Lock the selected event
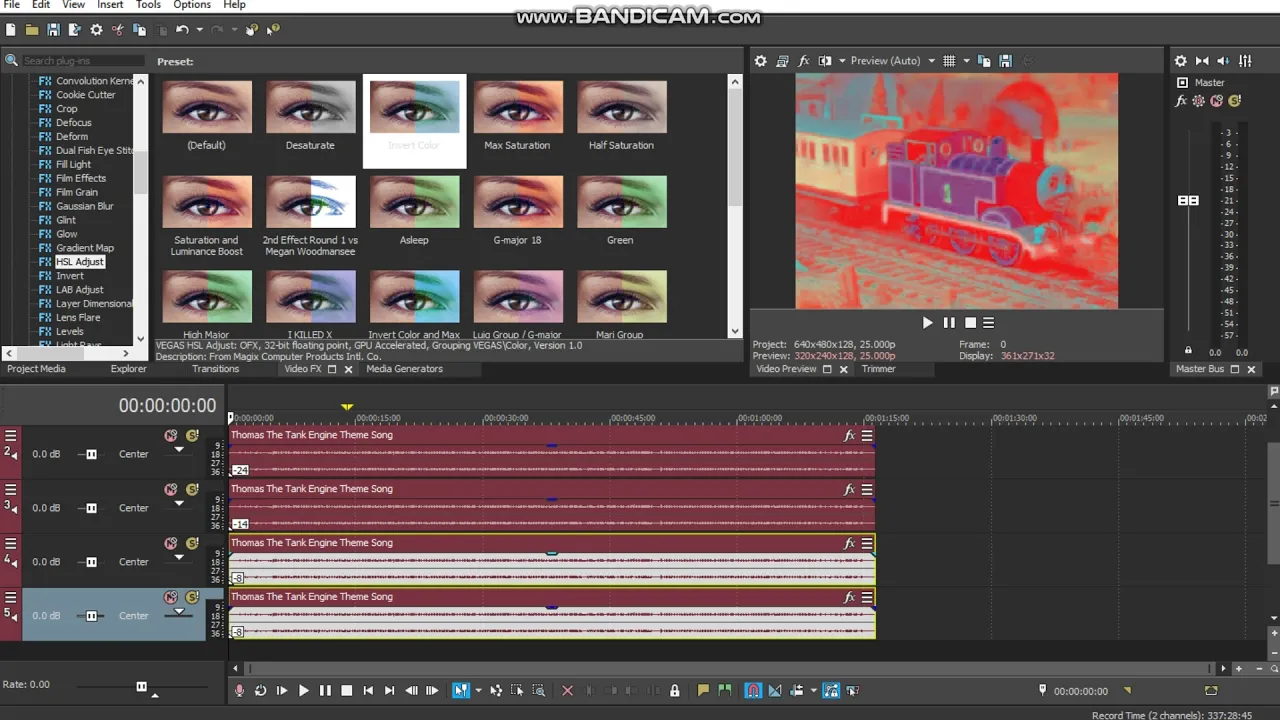The height and width of the screenshot is (720, 1280). point(675,690)
